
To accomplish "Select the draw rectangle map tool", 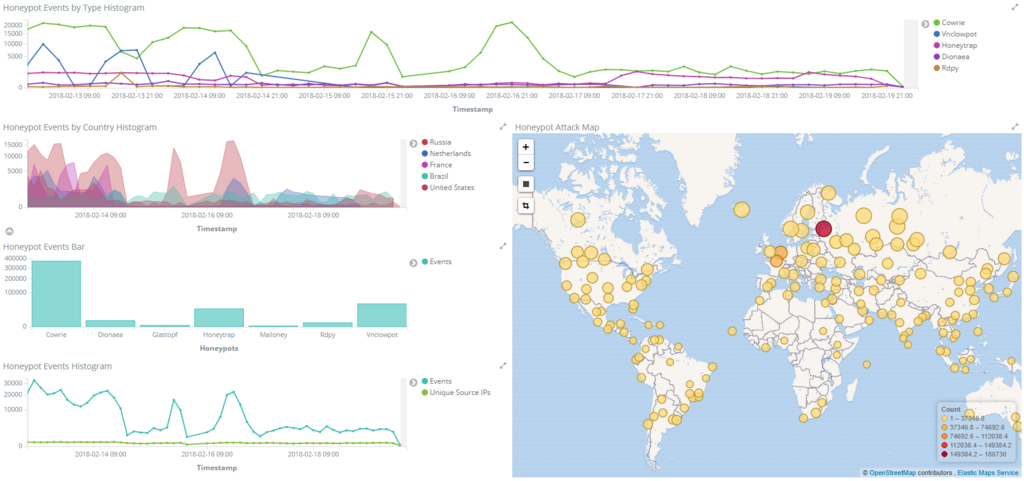I will coord(526,184).
